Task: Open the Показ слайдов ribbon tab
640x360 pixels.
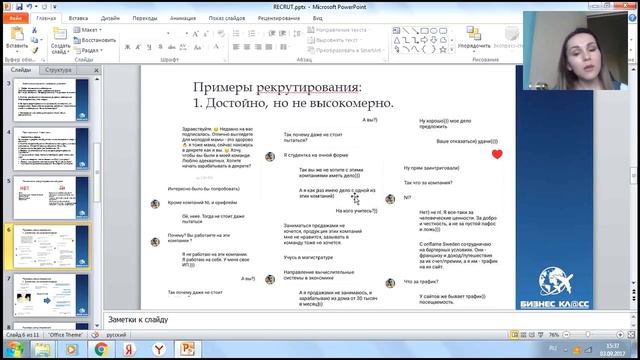Action: pyautogui.click(x=227, y=18)
